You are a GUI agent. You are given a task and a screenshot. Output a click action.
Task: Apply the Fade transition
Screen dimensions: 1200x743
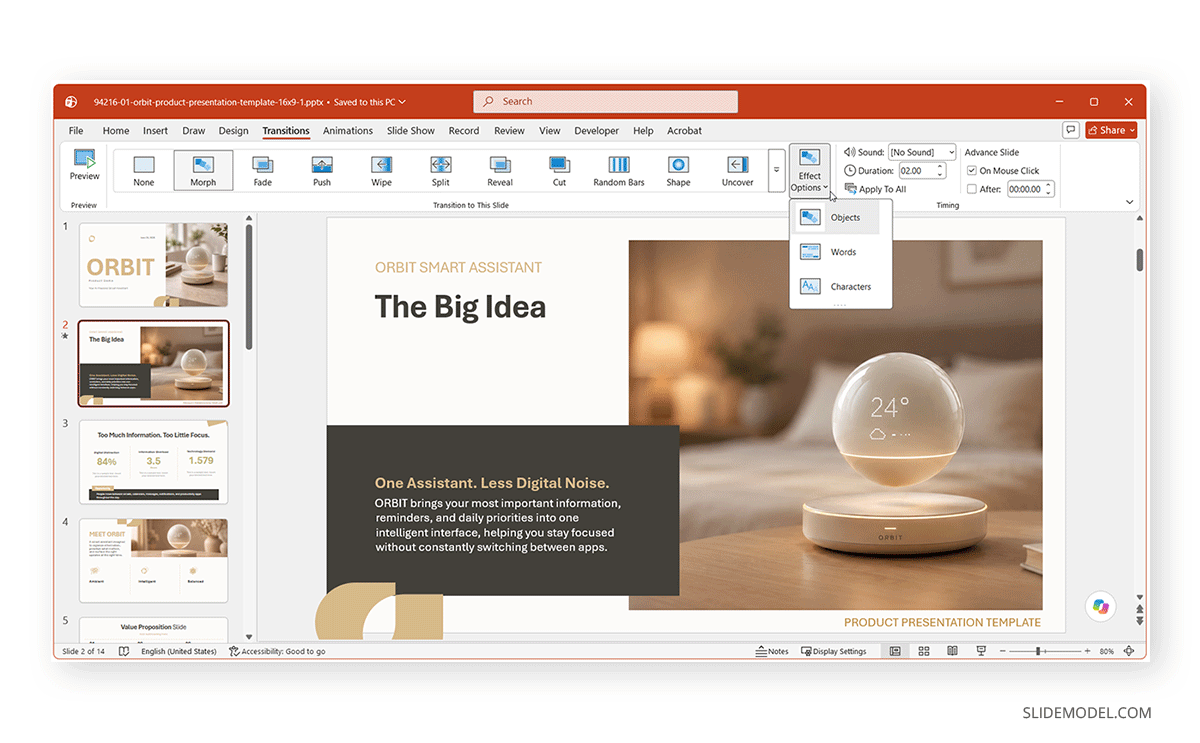262,170
